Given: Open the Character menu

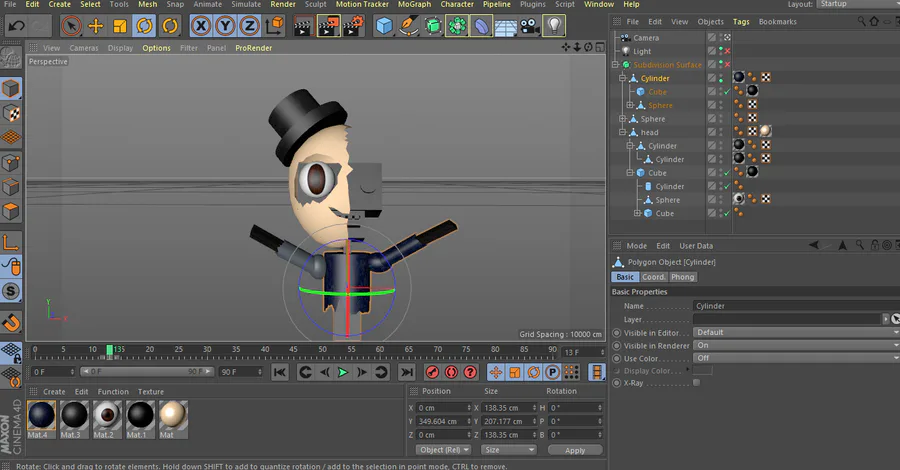Looking at the screenshot, I should coord(457,4).
